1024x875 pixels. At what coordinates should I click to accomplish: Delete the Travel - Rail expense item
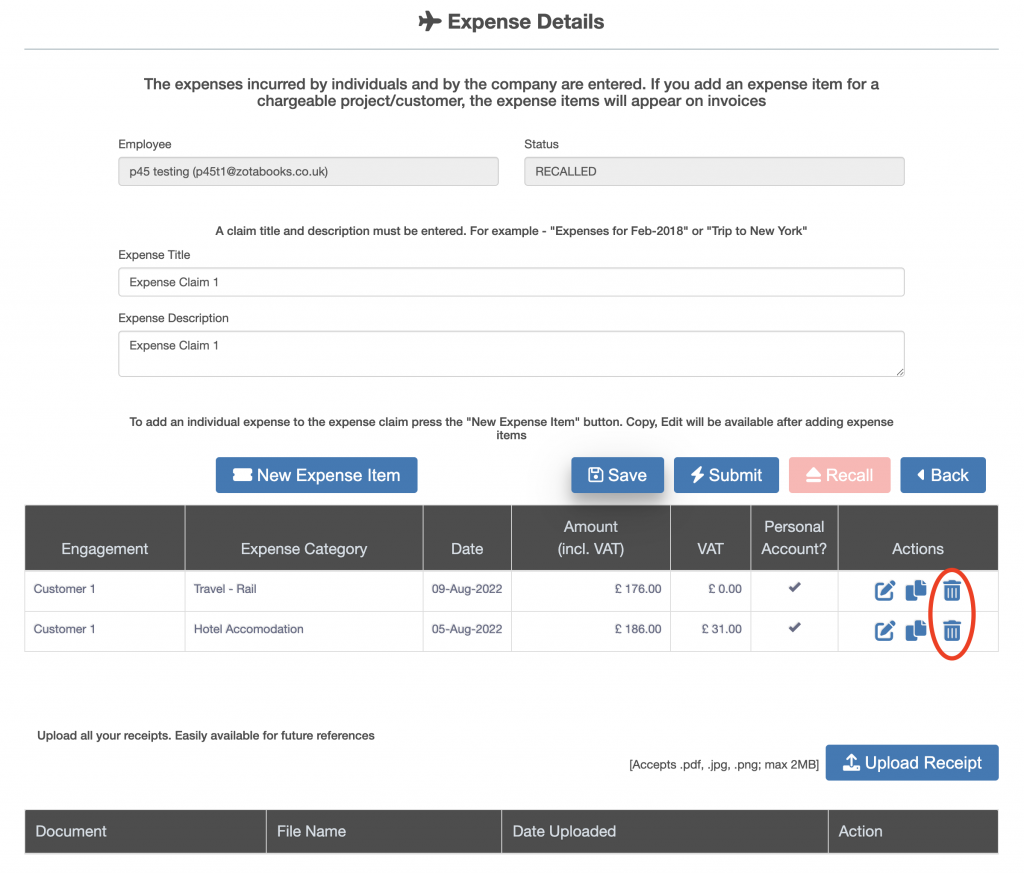tap(952, 591)
